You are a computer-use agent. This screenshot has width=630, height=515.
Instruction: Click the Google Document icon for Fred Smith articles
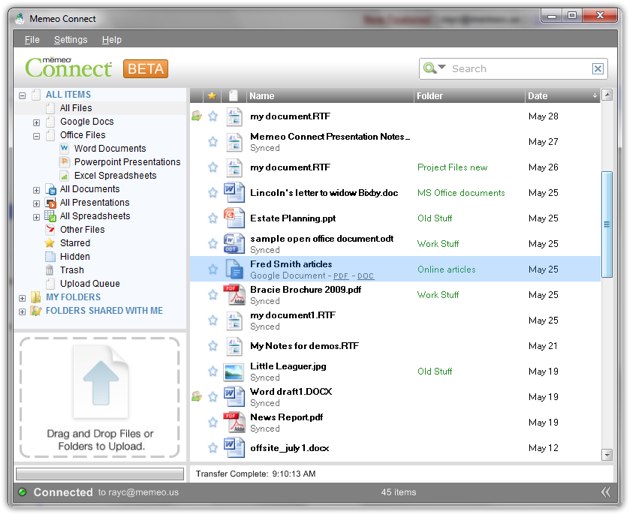pyautogui.click(x=234, y=269)
